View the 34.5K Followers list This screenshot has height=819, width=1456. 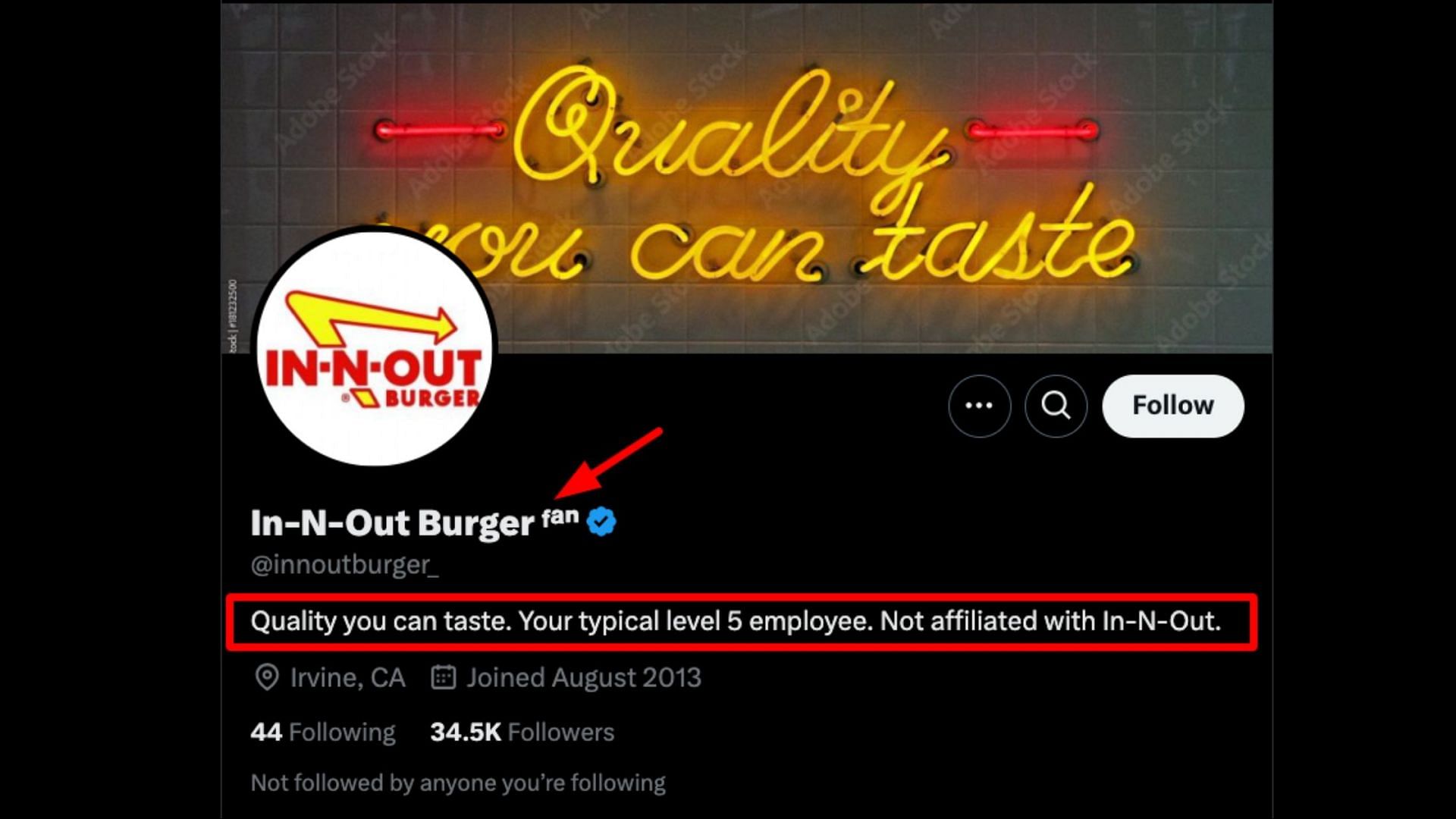tap(522, 732)
